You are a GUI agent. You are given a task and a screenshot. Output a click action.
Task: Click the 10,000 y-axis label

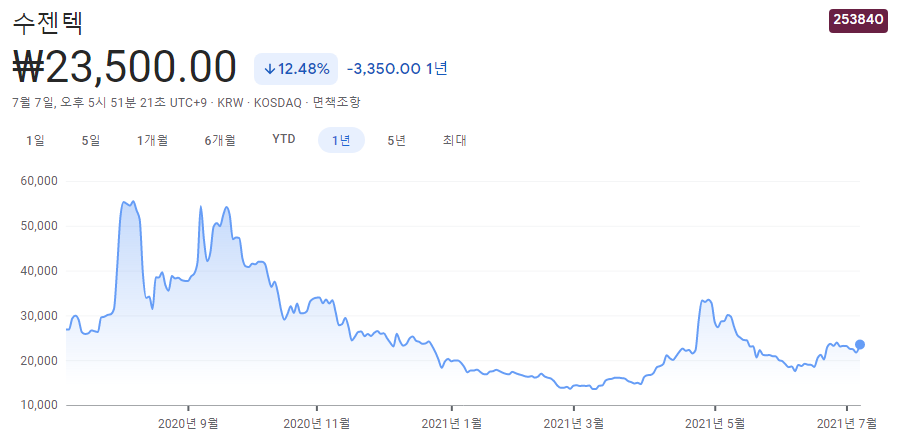pos(39,405)
